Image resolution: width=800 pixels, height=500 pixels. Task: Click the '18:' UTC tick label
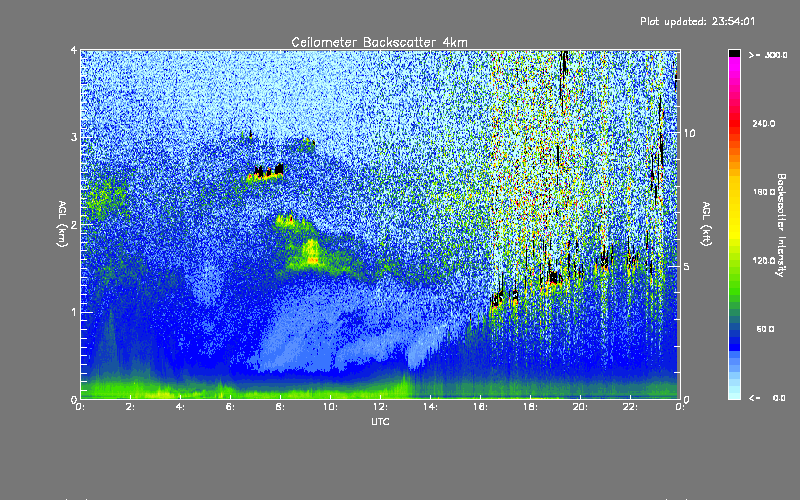pos(530,407)
